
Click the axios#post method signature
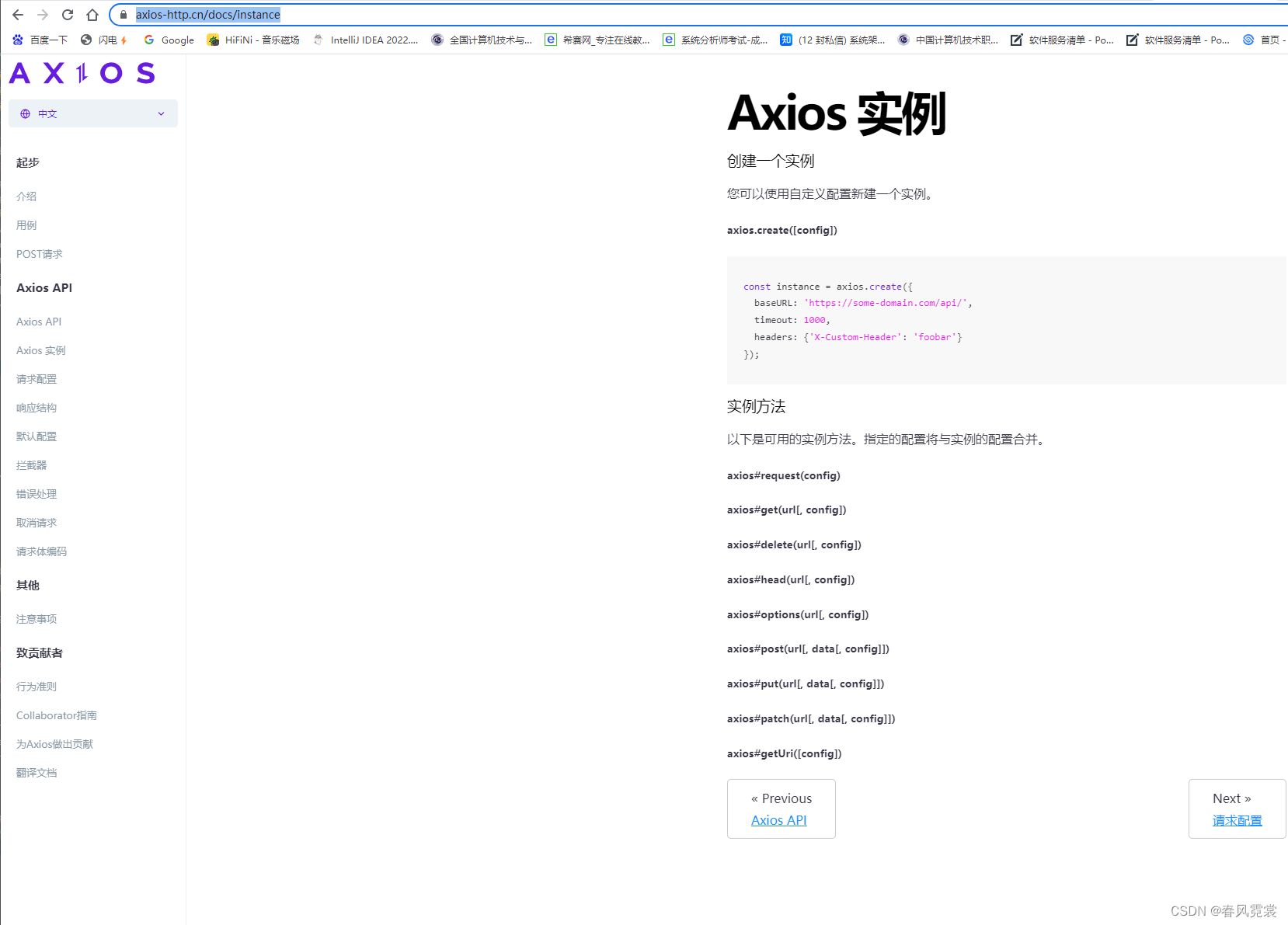coord(808,649)
